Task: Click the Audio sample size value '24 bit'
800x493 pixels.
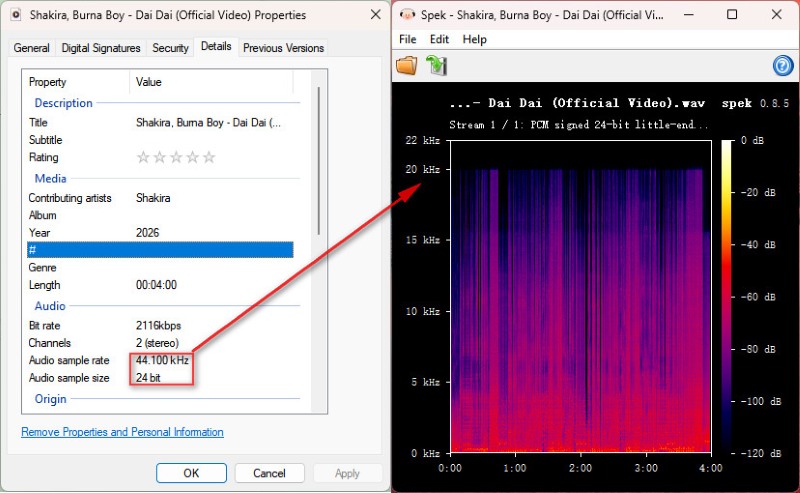Action: tap(148, 378)
